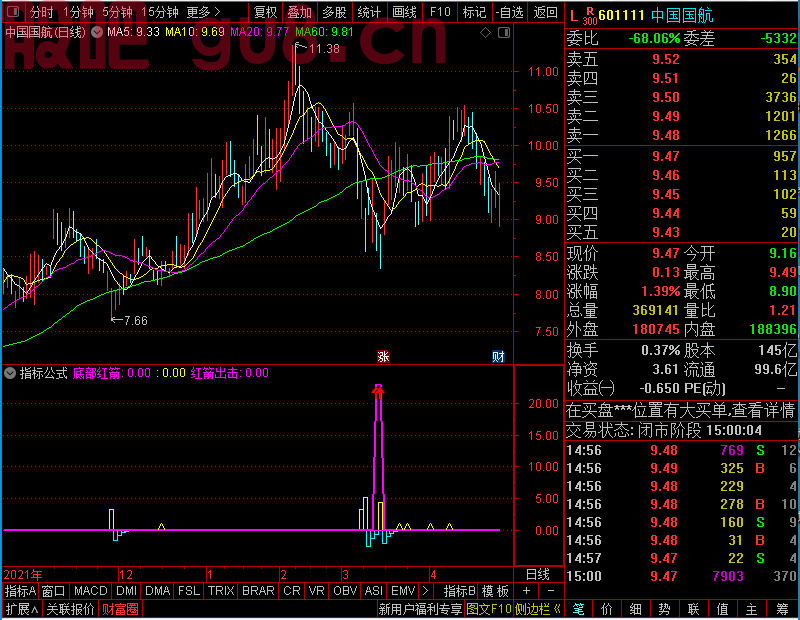Select the 联 linked tab
The width and height of the screenshot is (800, 620).
[693, 609]
